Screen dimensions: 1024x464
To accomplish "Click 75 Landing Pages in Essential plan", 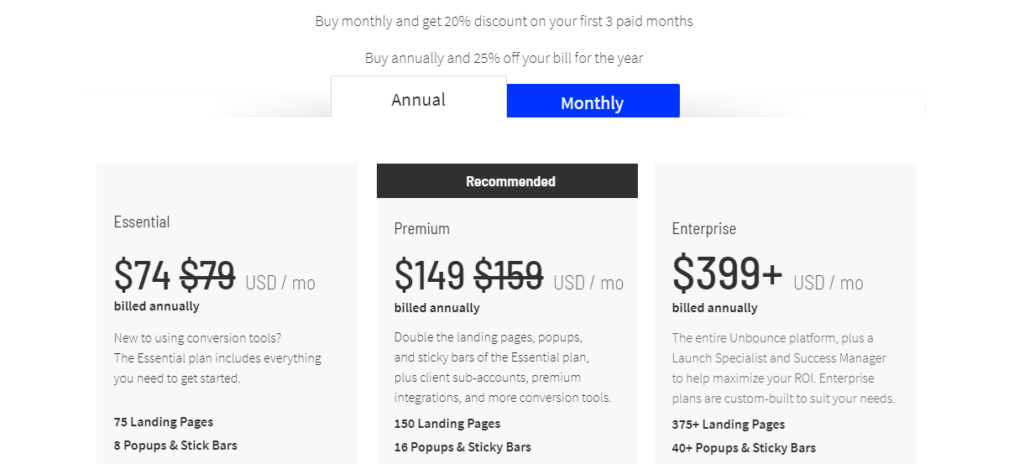I will tap(163, 422).
